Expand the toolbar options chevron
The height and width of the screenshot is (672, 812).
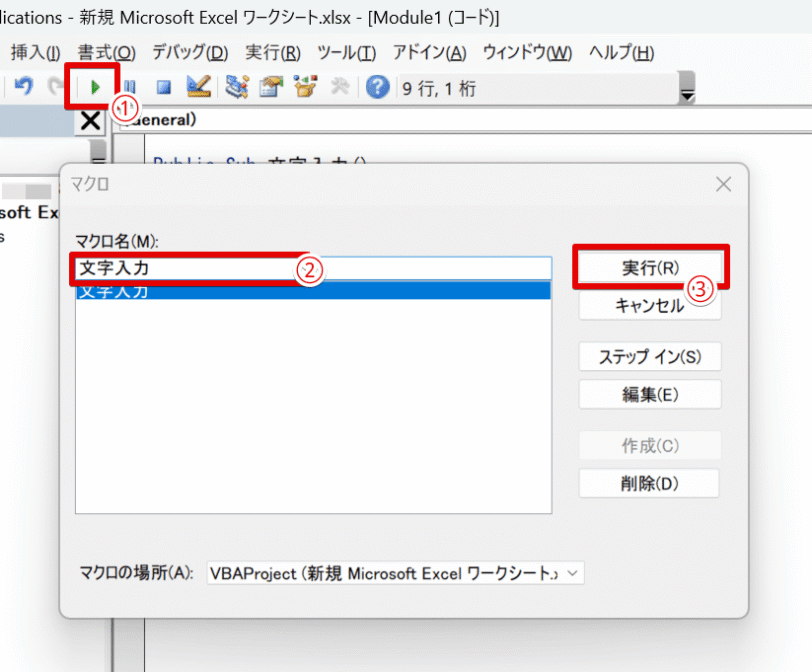tap(688, 91)
